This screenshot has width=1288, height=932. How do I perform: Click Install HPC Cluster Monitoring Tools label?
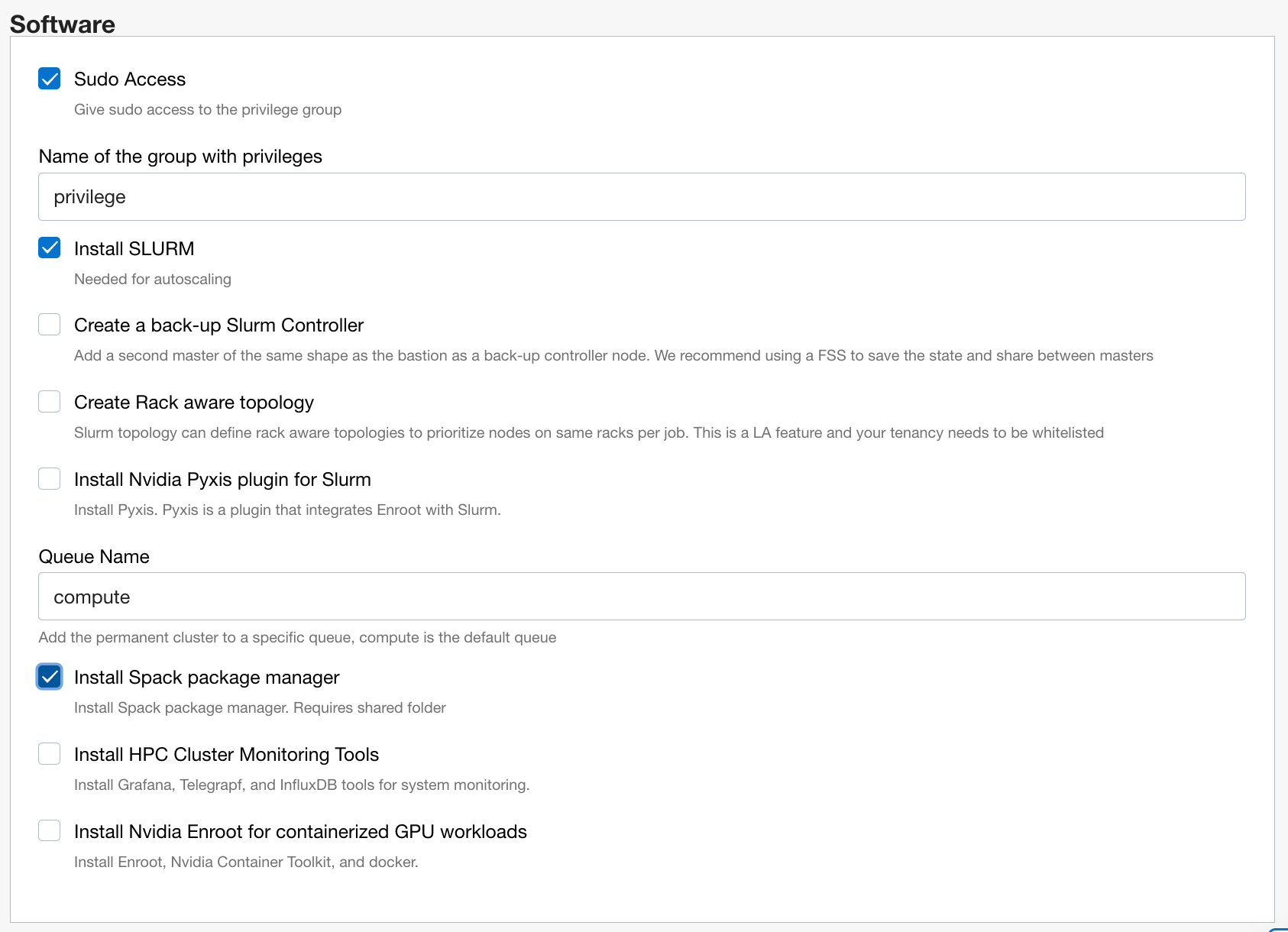click(x=227, y=755)
